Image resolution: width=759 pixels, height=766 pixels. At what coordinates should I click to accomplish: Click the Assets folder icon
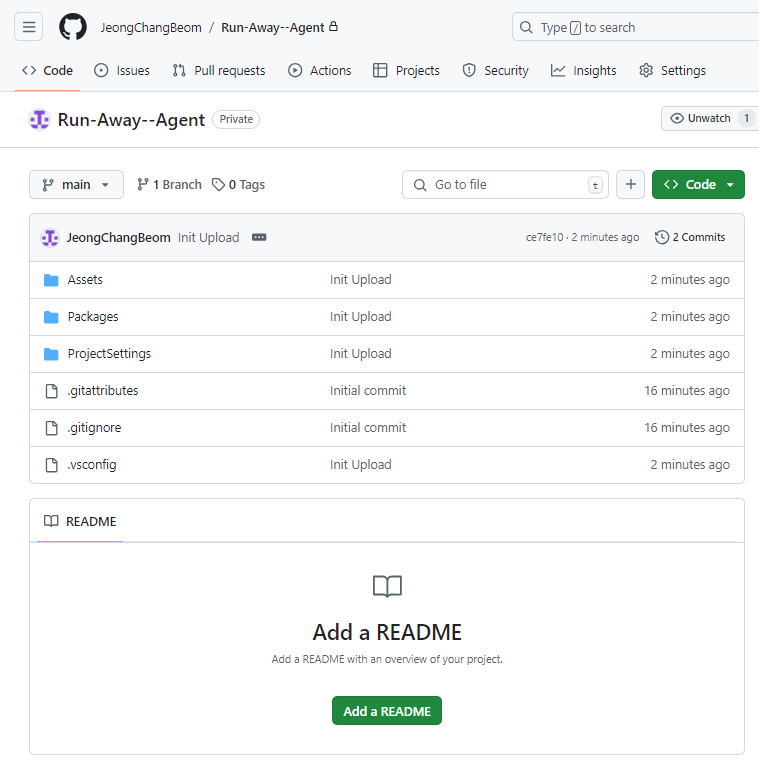point(51,280)
